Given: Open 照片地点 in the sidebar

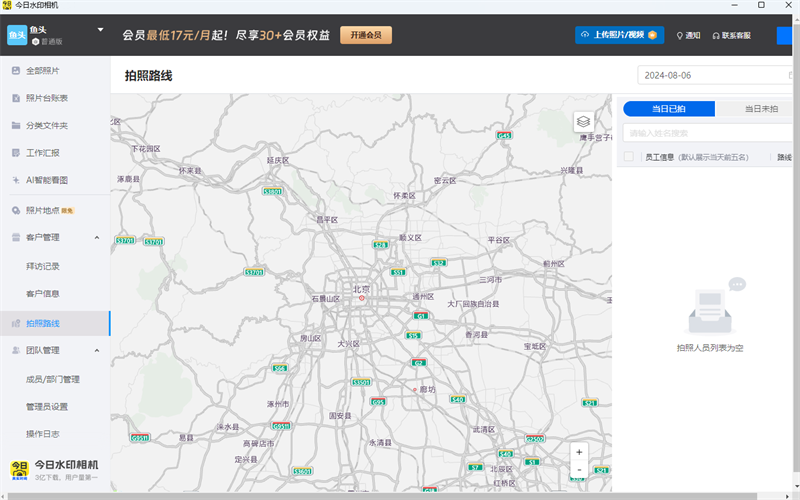Looking at the screenshot, I should coord(42,210).
